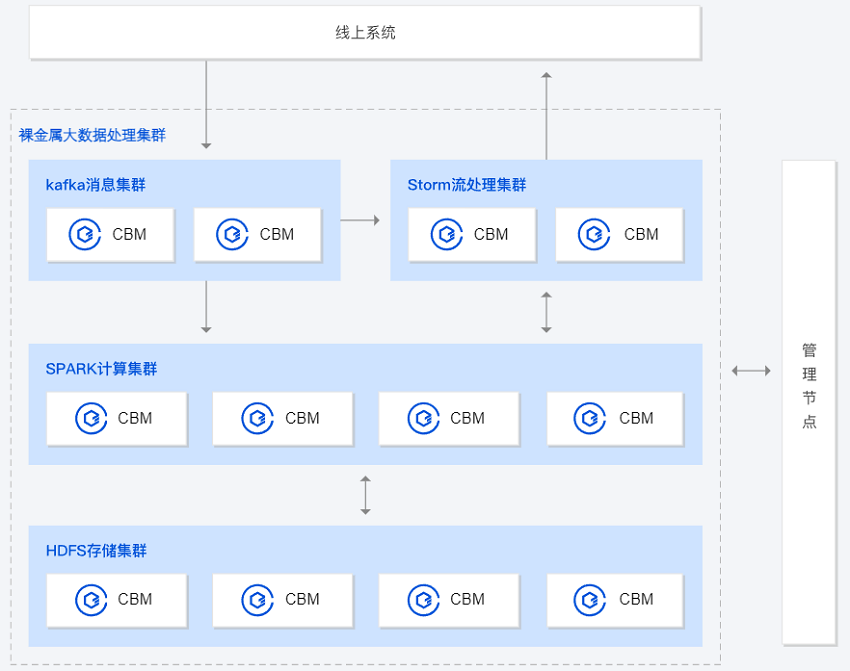Pick third CBM icon in HDFS存储集群
850x671 pixels.
(423, 599)
